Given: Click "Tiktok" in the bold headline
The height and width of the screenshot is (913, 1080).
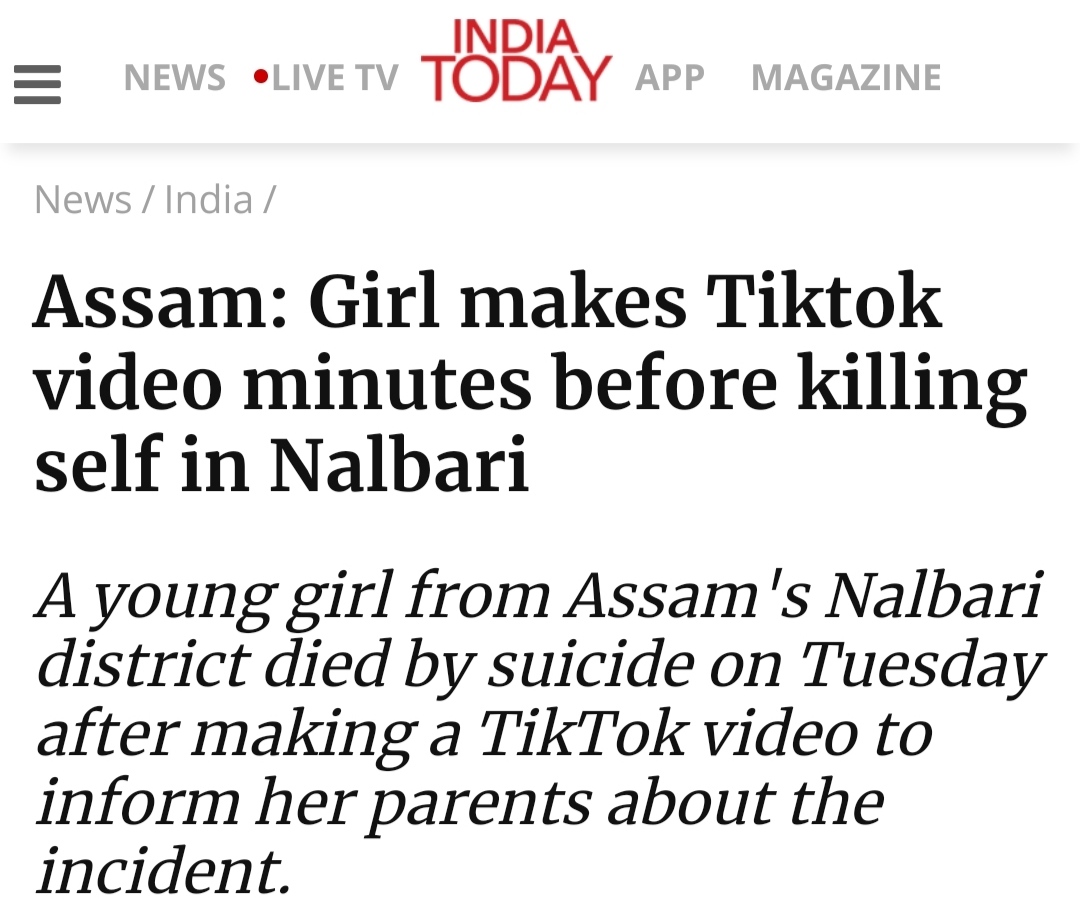Looking at the screenshot, I should pyautogui.click(x=824, y=303).
